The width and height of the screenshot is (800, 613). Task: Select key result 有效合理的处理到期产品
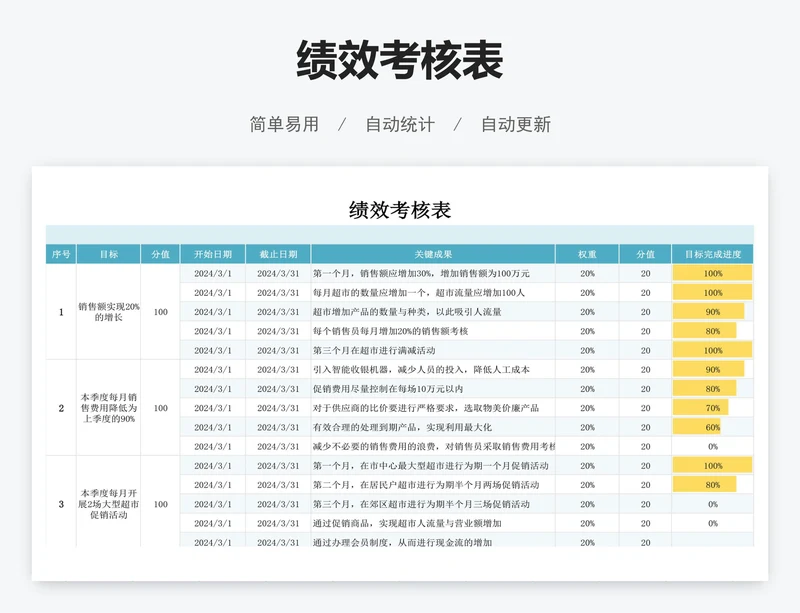point(433,427)
